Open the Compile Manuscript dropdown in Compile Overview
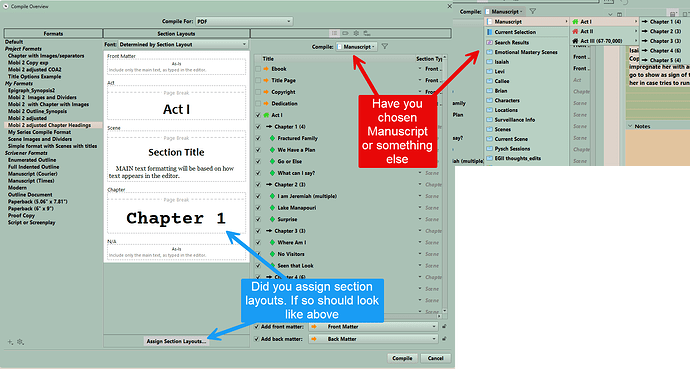The height and width of the screenshot is (369, 690). (356, 47)
